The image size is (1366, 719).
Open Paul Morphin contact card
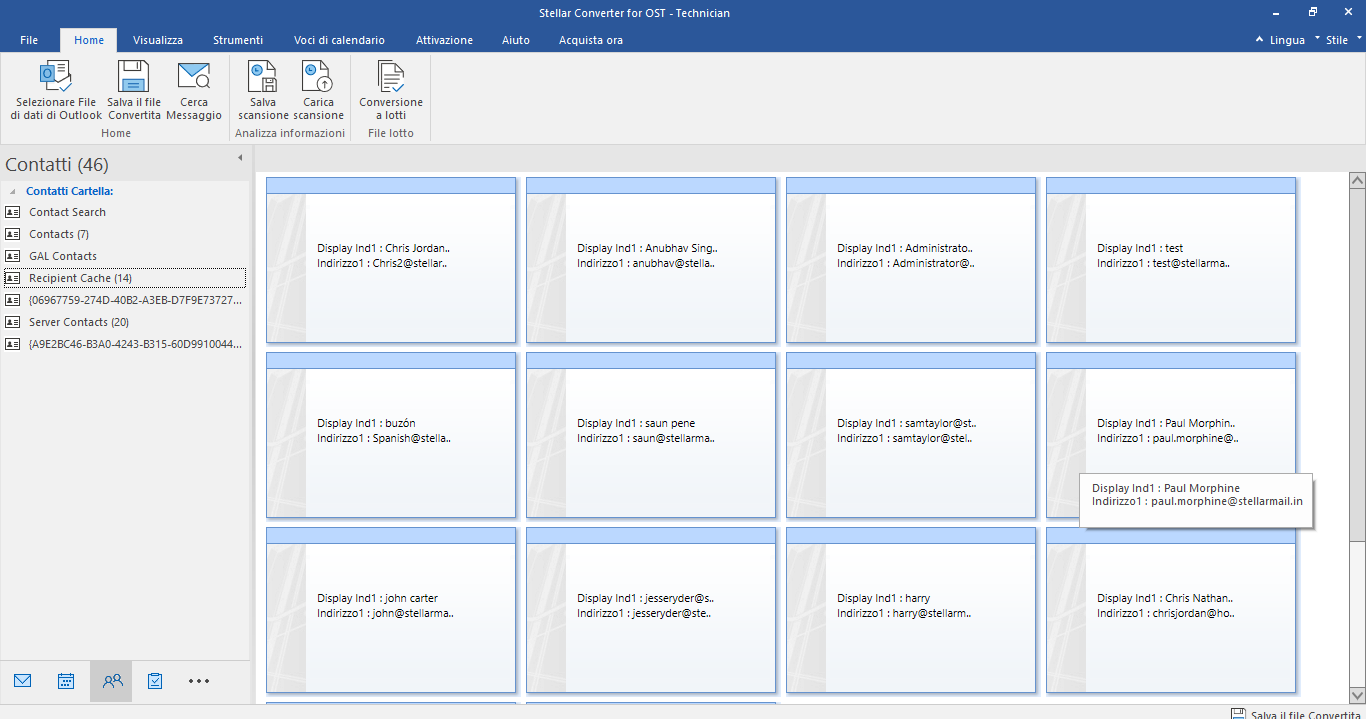(x=1171, y=435)
